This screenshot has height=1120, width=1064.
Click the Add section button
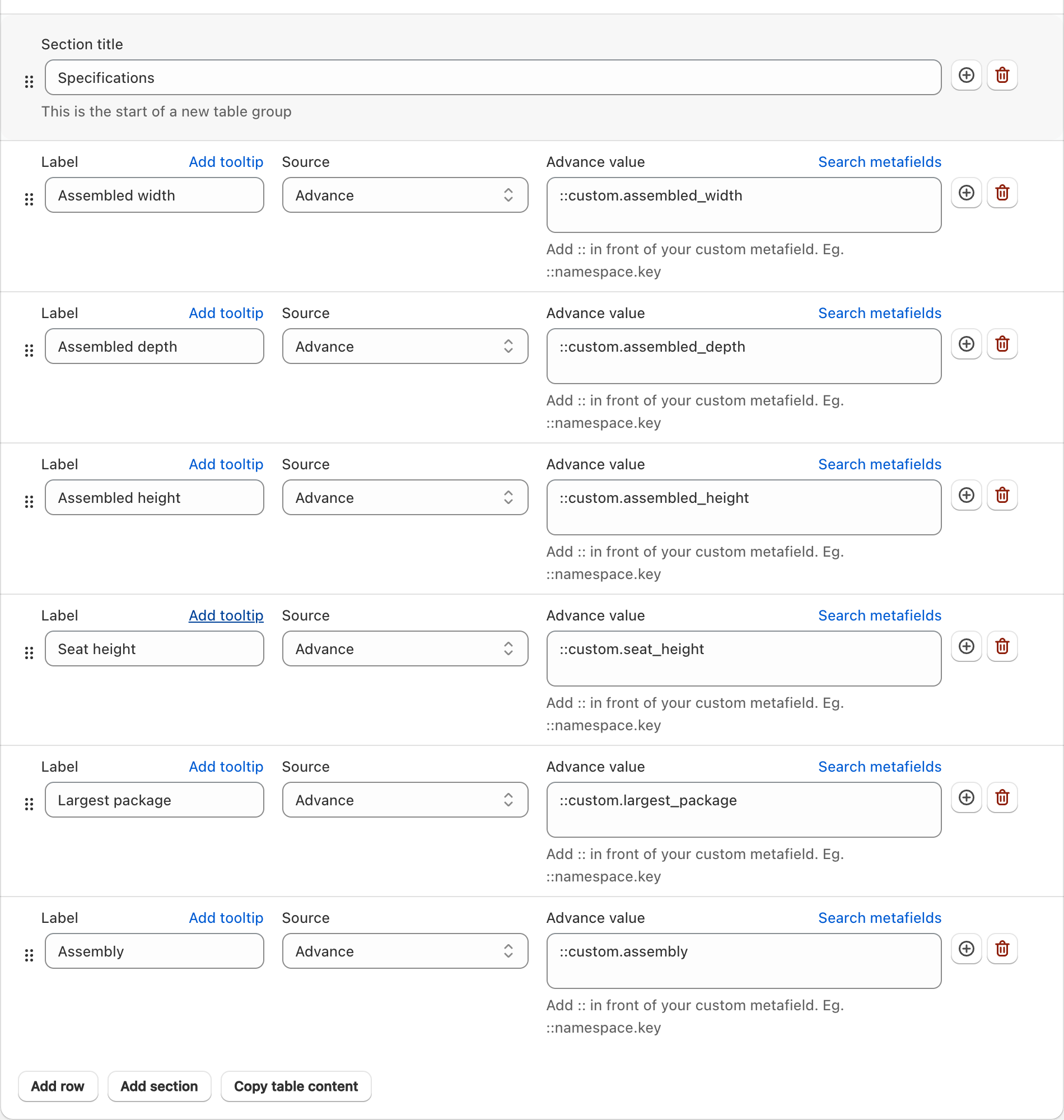160,1086
